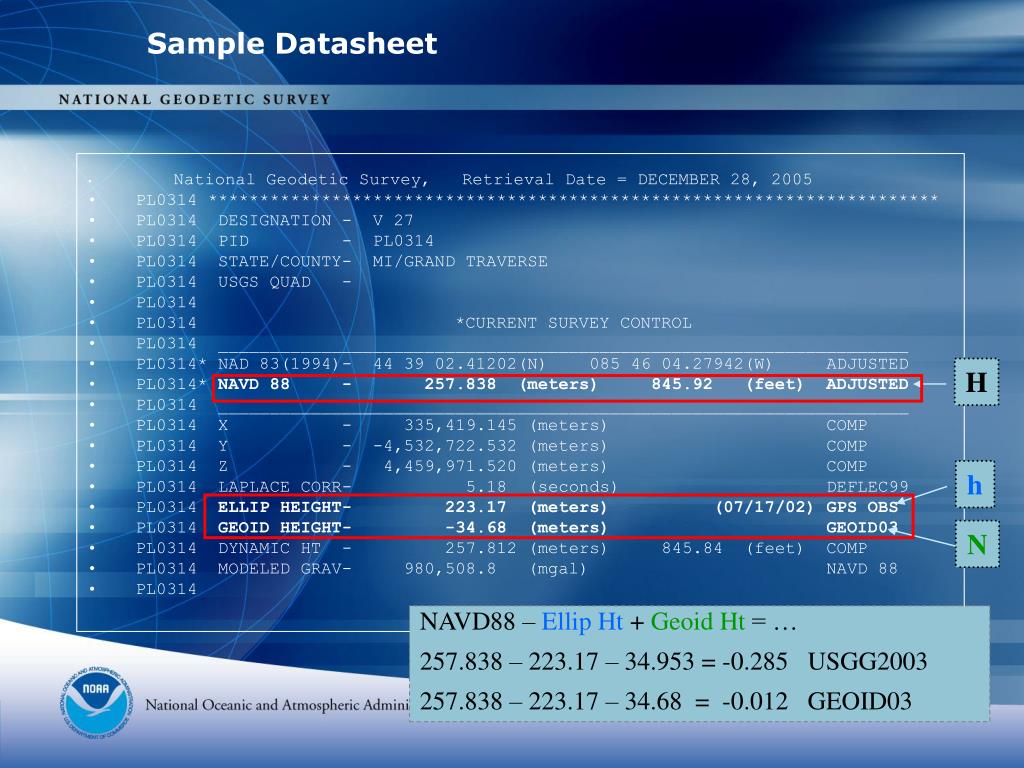Click the 'GPS OBS' source text
Image resolution: width=1024 pixels, height=768 pixels.
coord(862,507)
